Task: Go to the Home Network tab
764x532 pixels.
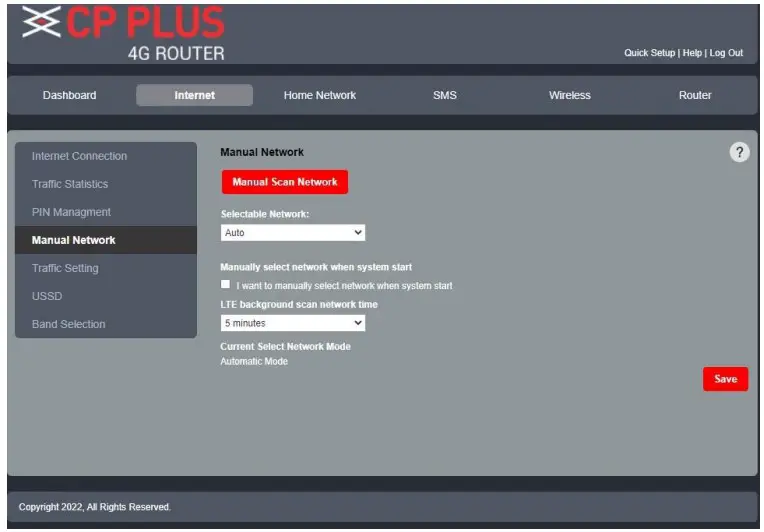Action: point(320,95)
